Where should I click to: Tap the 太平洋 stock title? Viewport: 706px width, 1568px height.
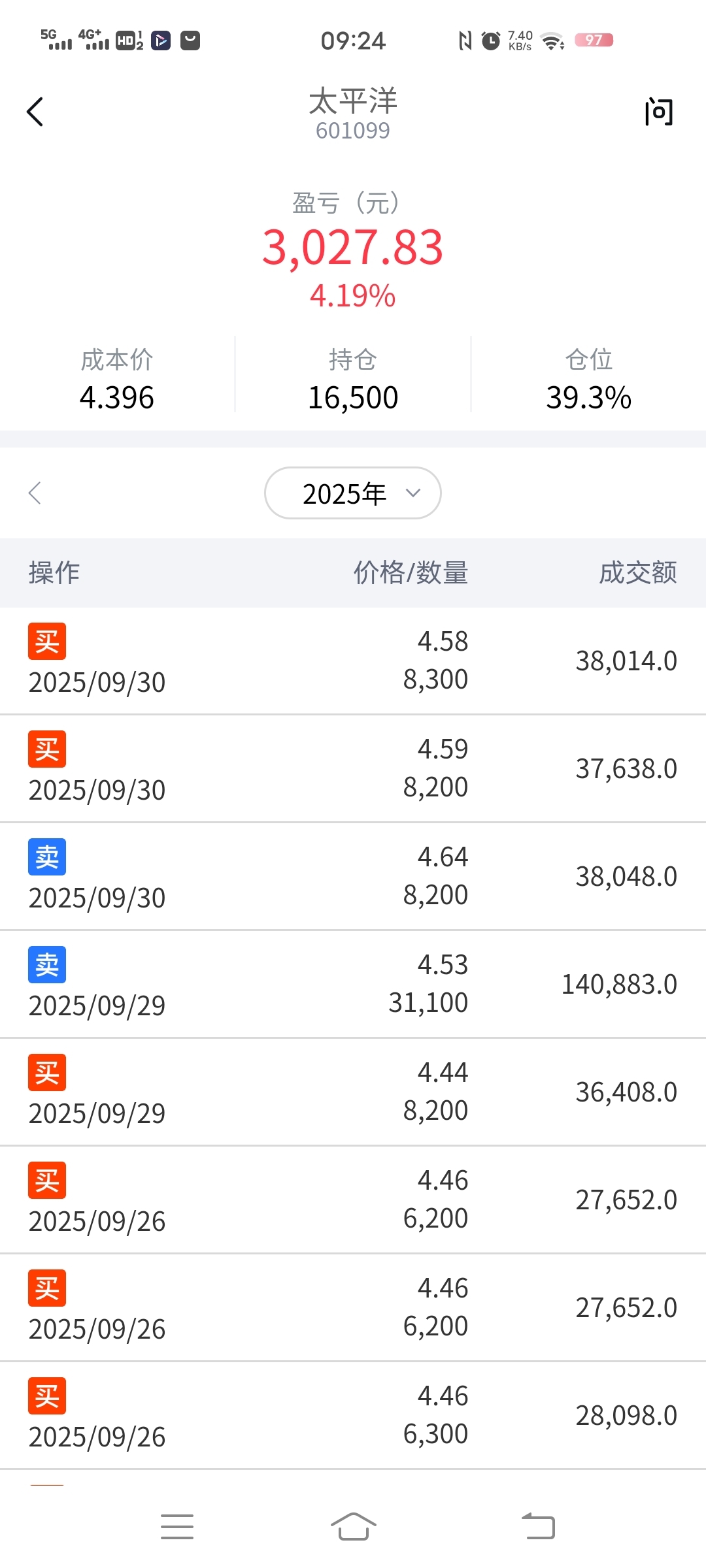point(353,102)
